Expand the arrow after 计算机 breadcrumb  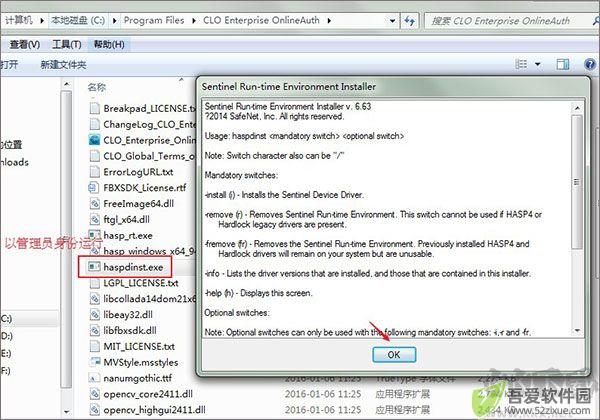click(x=42, y=21)
